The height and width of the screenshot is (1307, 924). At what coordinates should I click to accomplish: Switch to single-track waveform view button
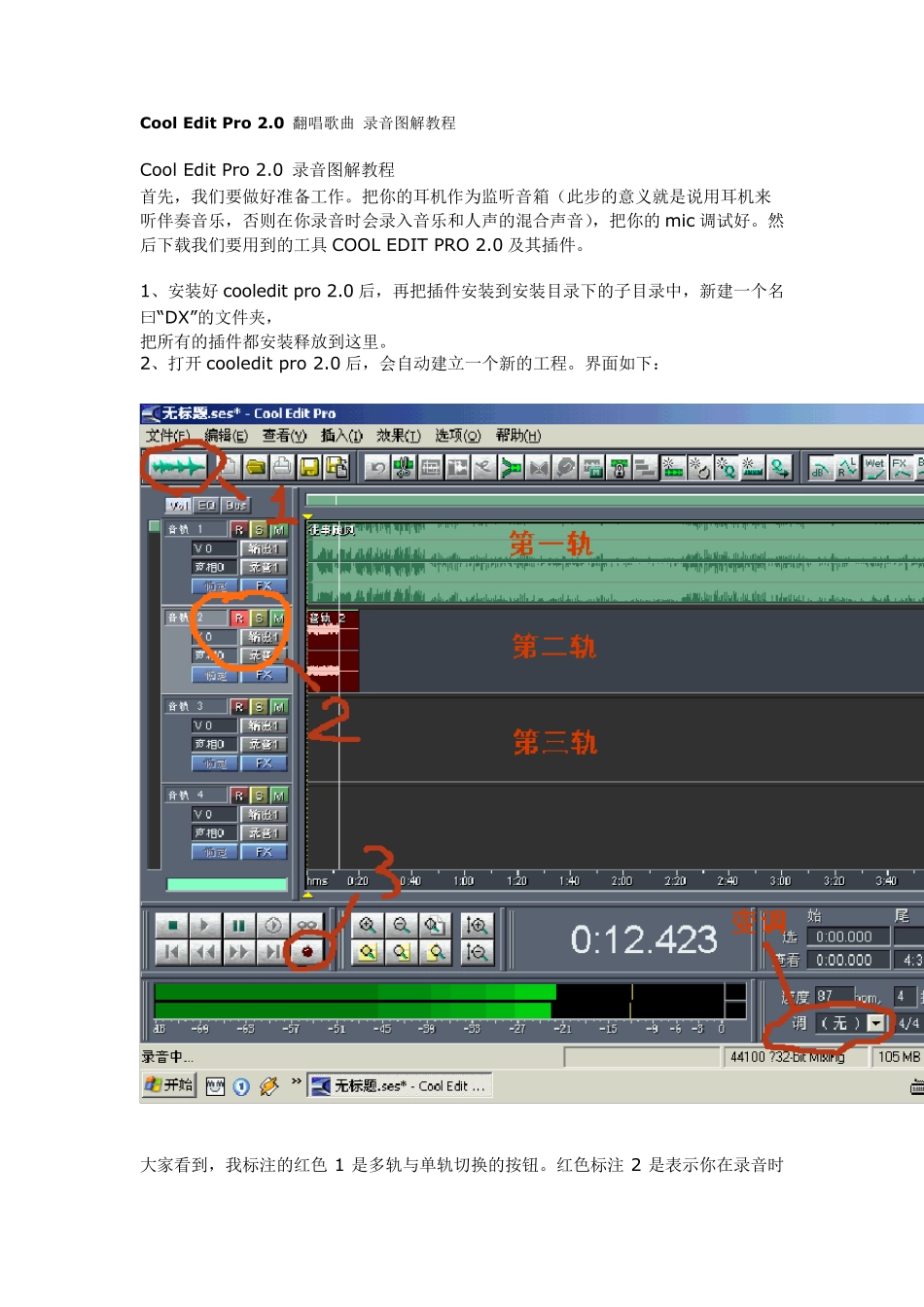(176, 468)
